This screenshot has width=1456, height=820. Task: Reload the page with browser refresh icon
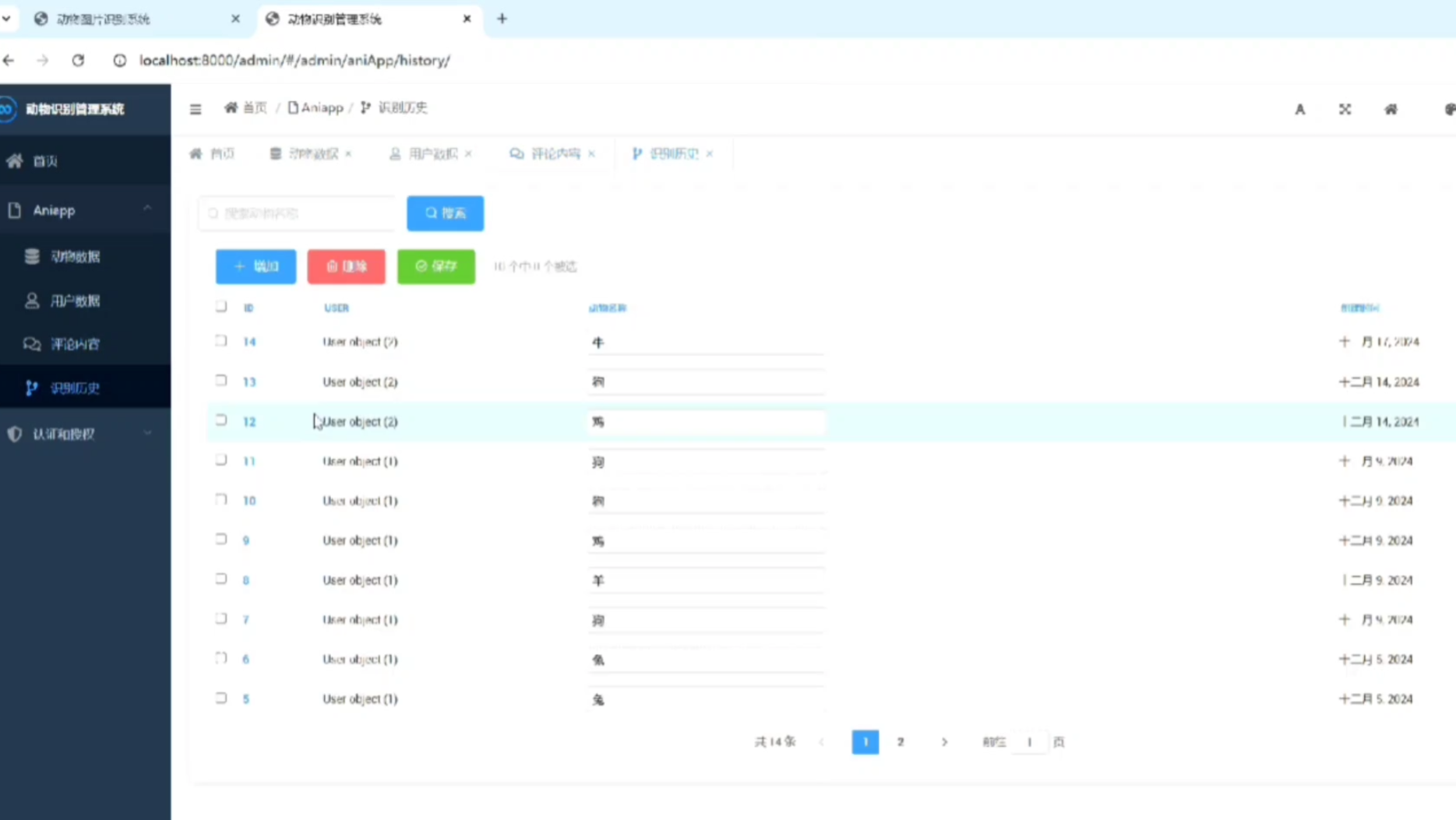tap(78, 60)
